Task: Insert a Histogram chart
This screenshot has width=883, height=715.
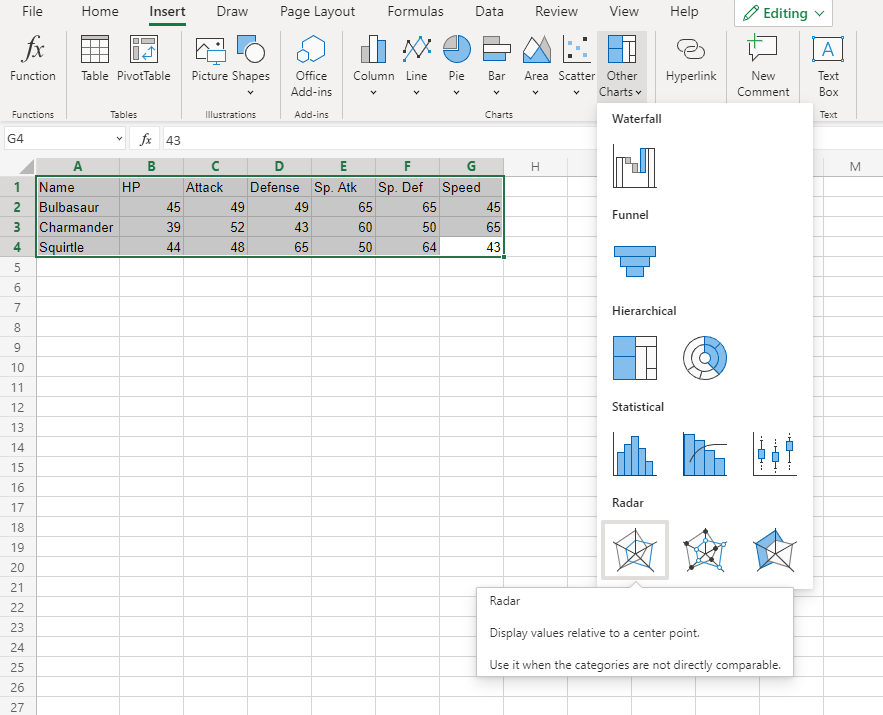Action: click(x=635, y=453)
